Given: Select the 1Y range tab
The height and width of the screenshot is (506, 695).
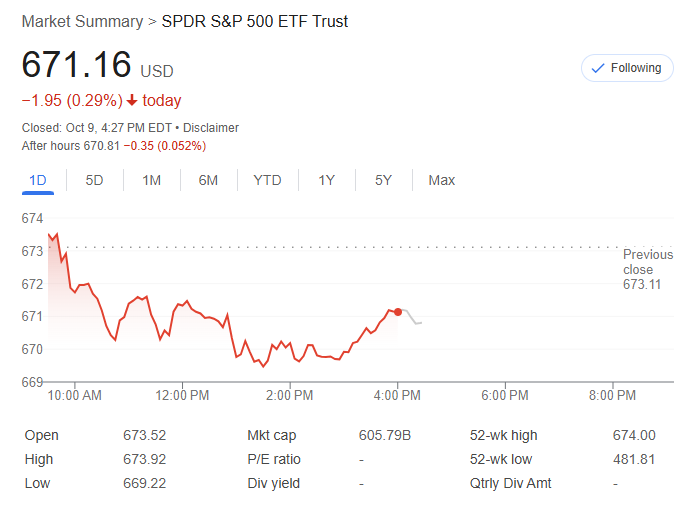Looking at the screenshot, I should (326, 180).
